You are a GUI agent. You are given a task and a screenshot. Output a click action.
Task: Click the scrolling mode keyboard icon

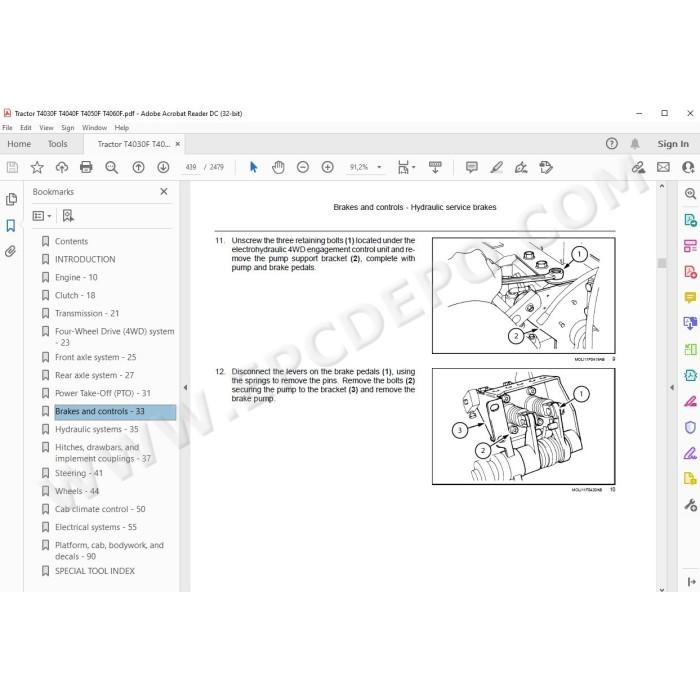[435, 167]
